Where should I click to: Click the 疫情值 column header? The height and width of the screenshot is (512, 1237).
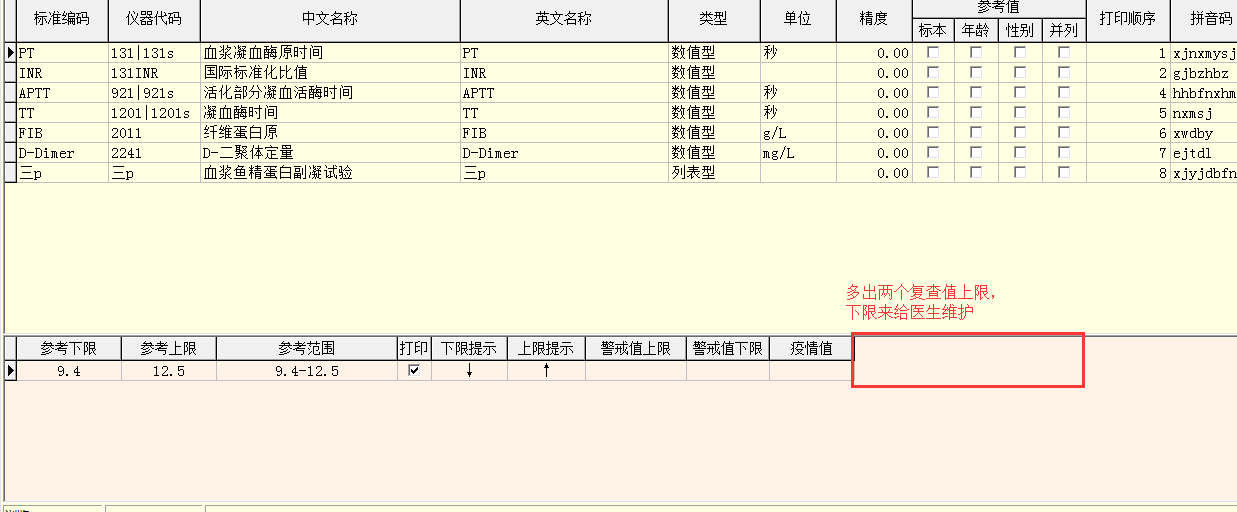811,348
